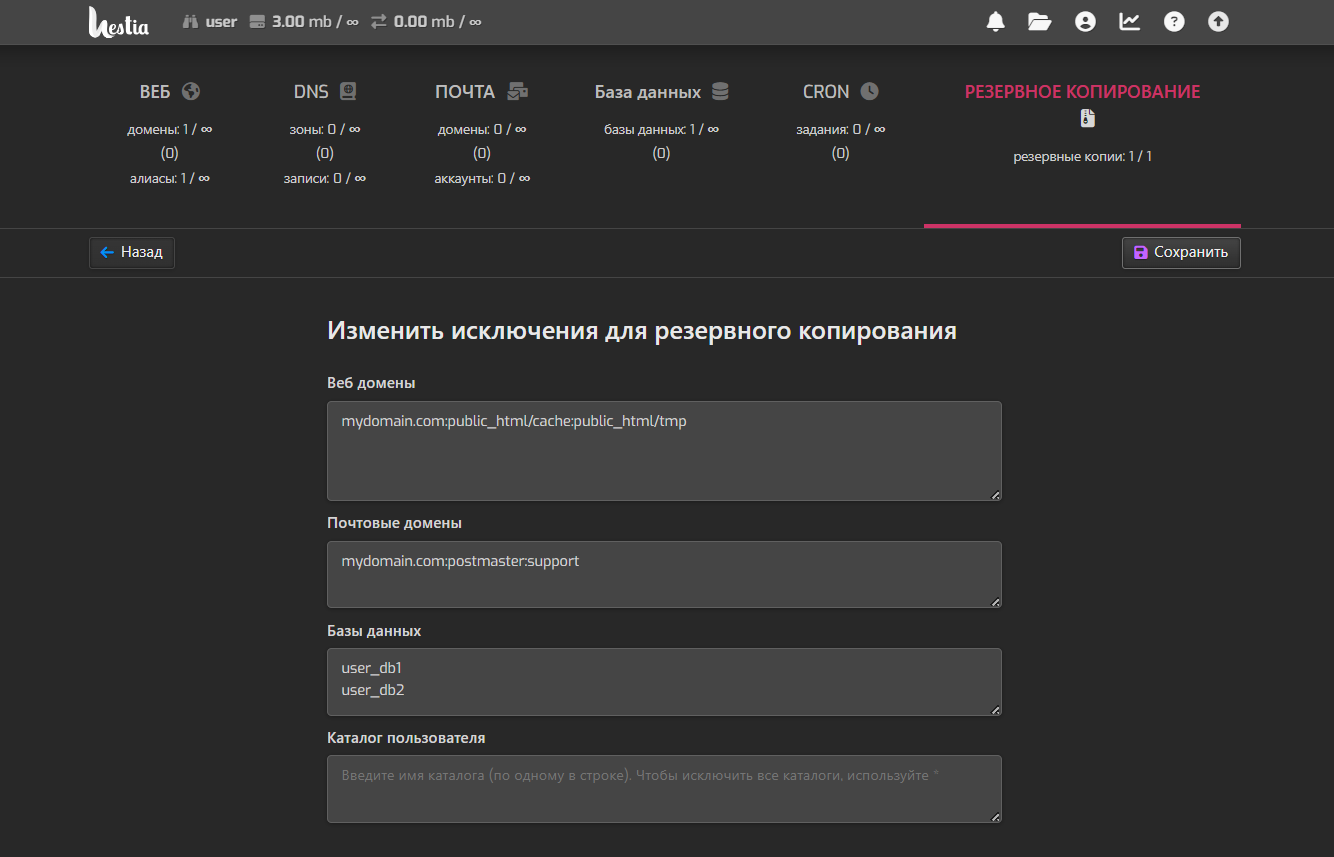This screenshot has height=857, width=1334.
Task: Click the bandwidth arrows icon
Action: (379, 21)
